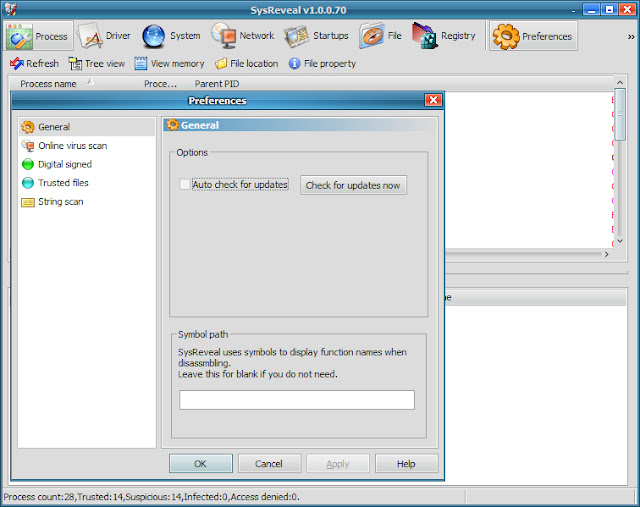Close the Preferences dialog
Viewport: 640px width, 507px height.
(433, 100)
